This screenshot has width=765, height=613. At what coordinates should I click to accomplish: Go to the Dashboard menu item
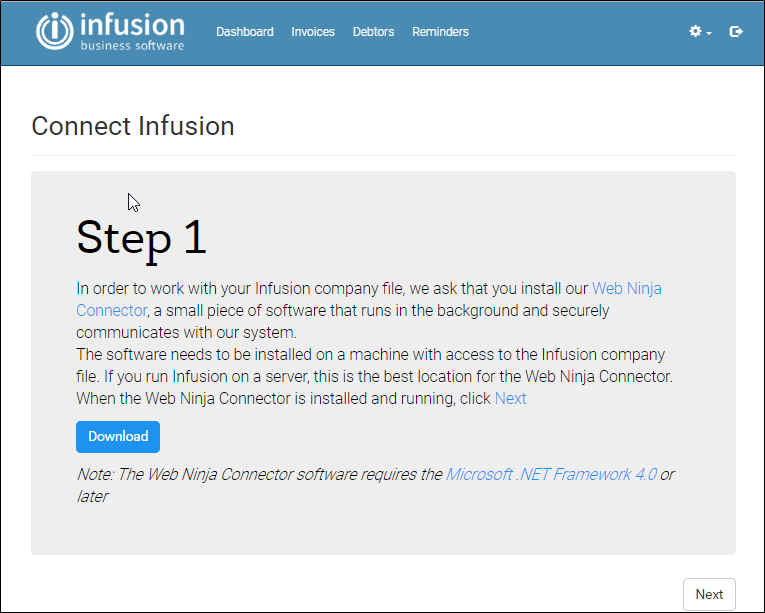(245, 32)
